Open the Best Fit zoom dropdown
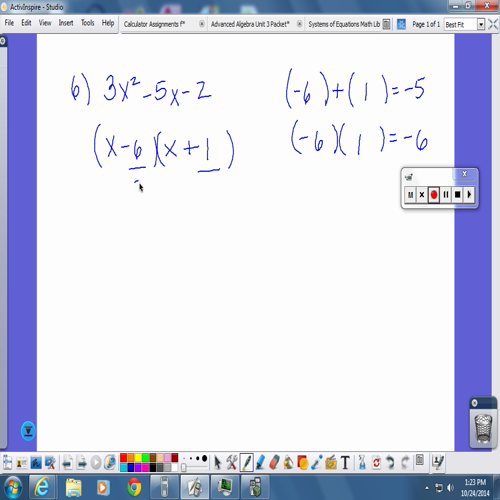This screenshot has width=500, height=500. pos(481,24)
